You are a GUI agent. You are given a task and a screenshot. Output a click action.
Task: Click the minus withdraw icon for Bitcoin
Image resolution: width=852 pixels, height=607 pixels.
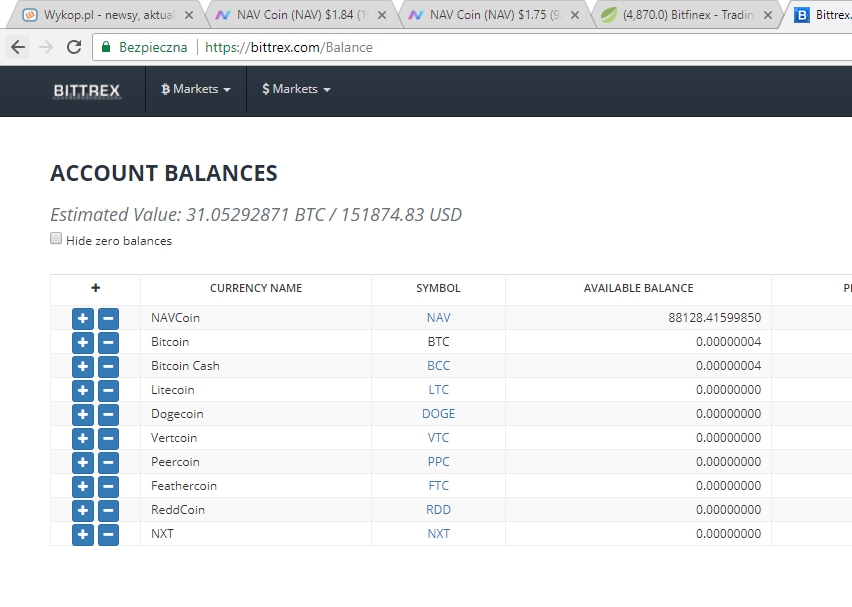(108, 342)
